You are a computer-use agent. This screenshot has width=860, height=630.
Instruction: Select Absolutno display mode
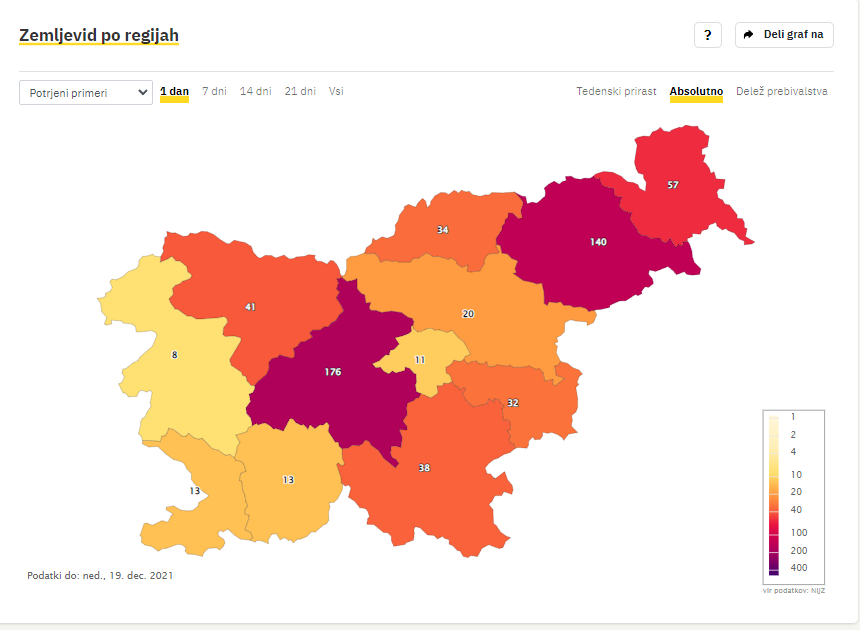pos(696,92)
